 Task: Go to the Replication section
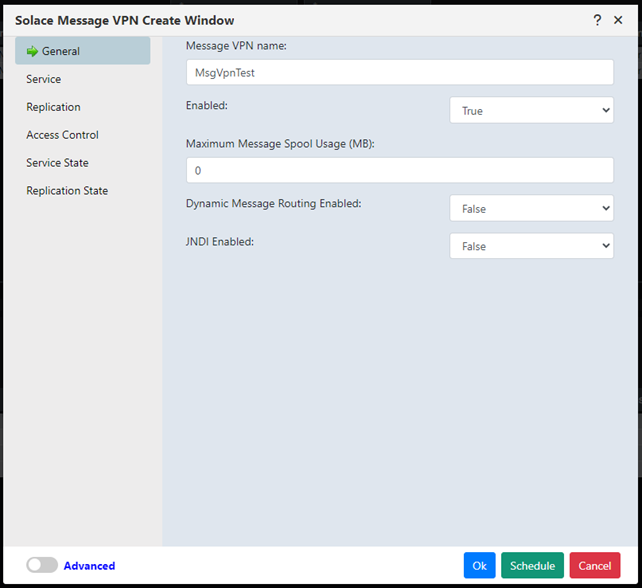(53, 107)
